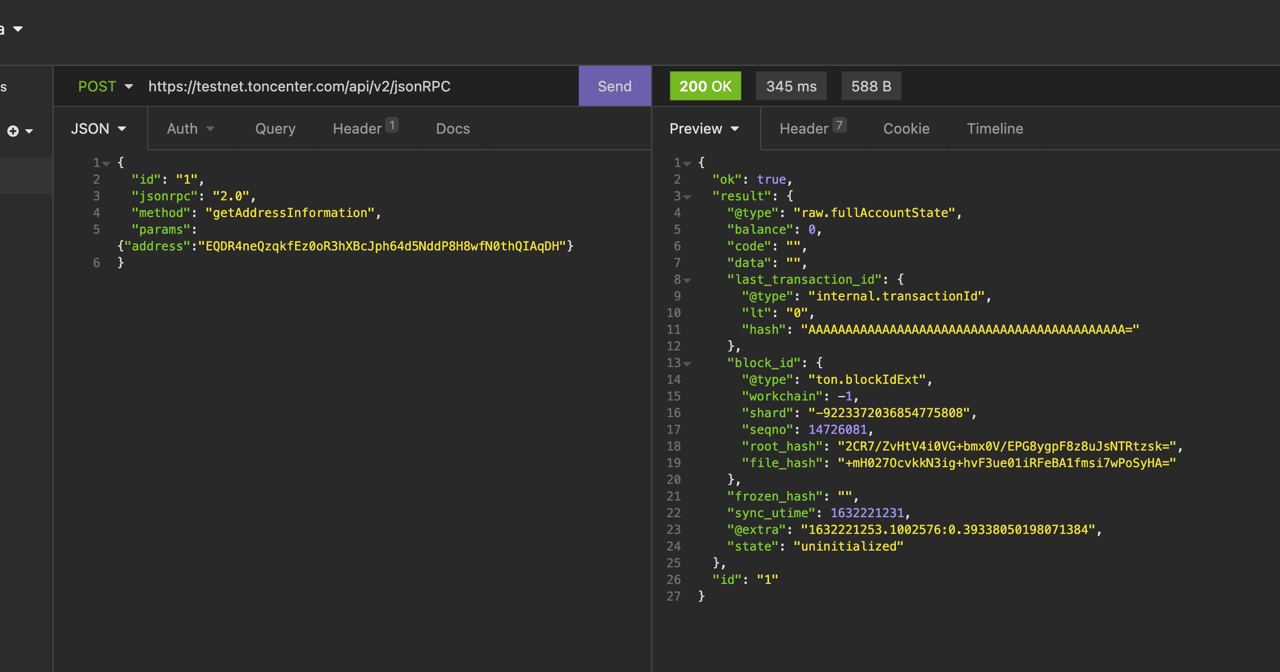Click the file_hash value starting with +mH027
The height and width of the screenshot is (672, 1280).
(x=1007, y=463)
